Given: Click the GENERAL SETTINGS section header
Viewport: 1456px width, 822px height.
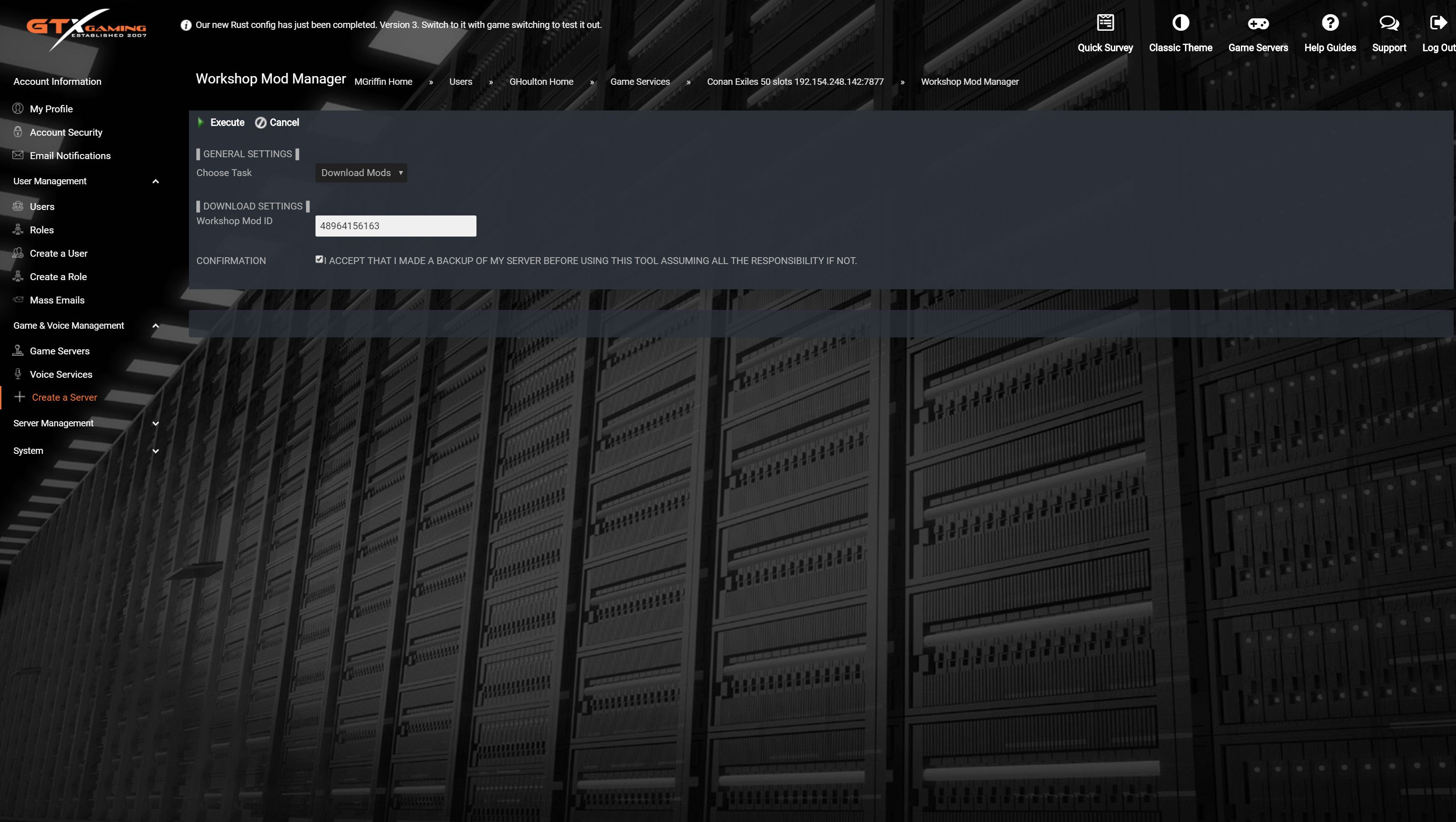Looking at the screenshot, I should [x=248, y=154].
